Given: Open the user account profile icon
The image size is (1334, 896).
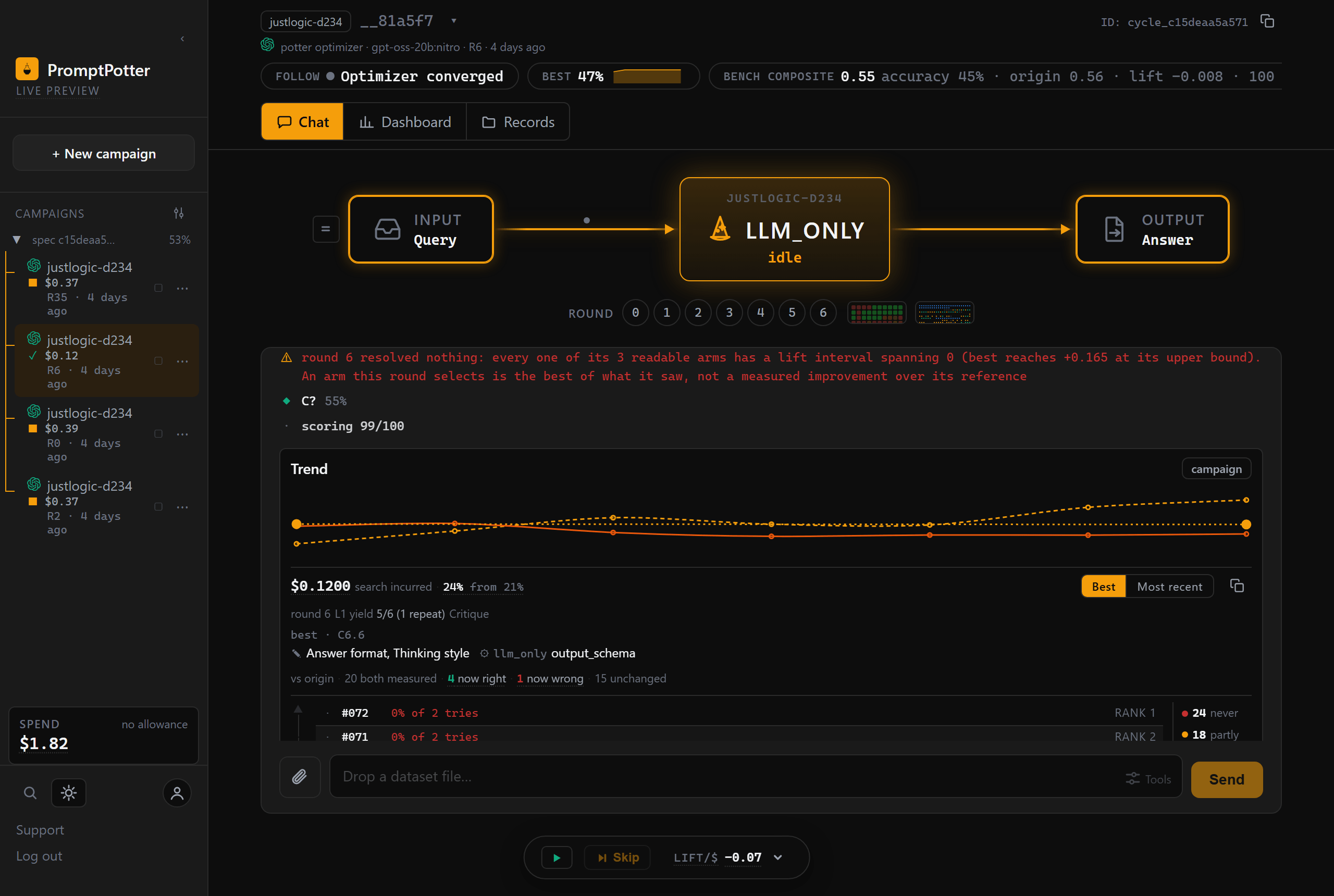Looking at the screenshot, I should coord(177,792).
